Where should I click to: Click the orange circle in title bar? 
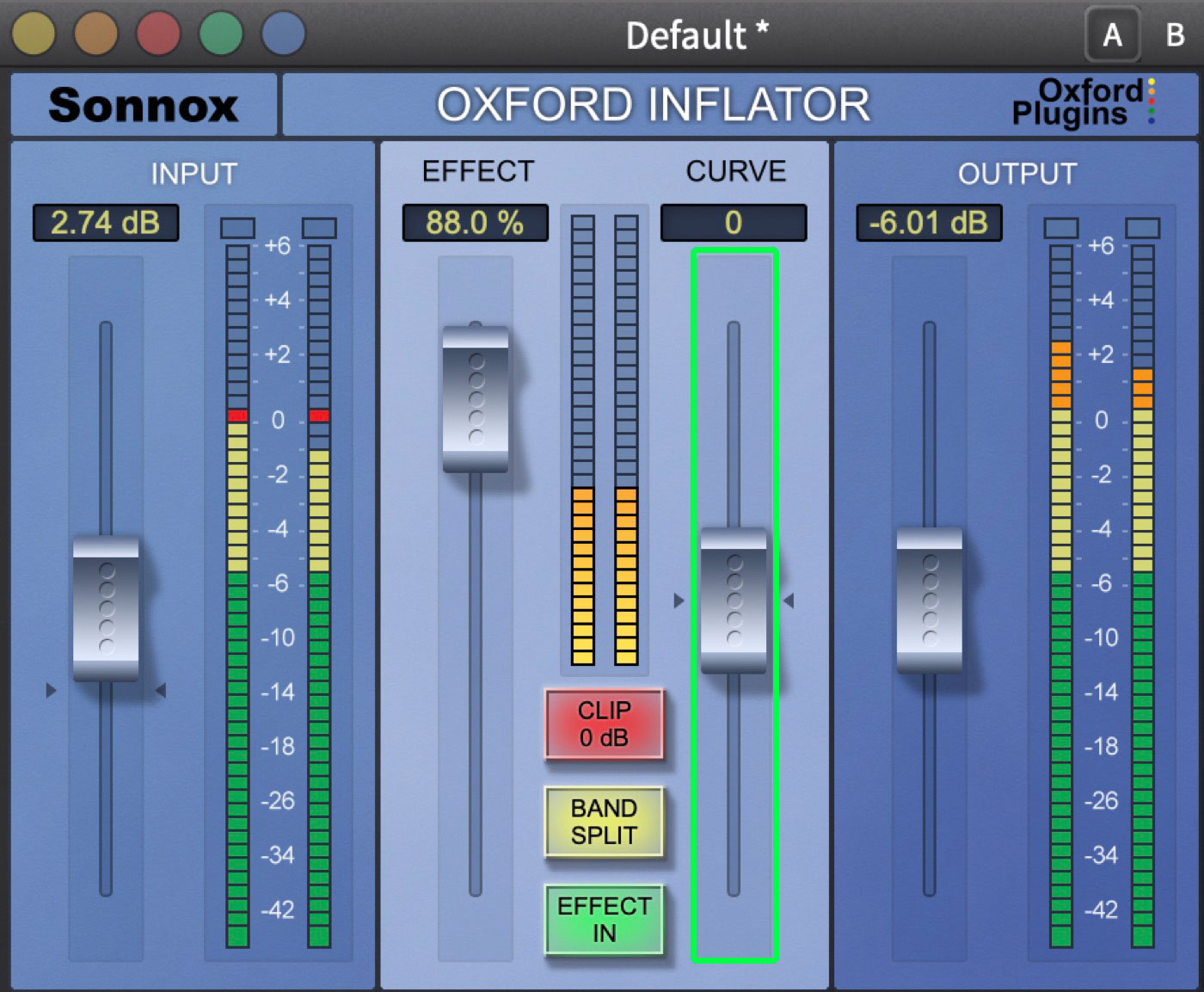point(96,34)
